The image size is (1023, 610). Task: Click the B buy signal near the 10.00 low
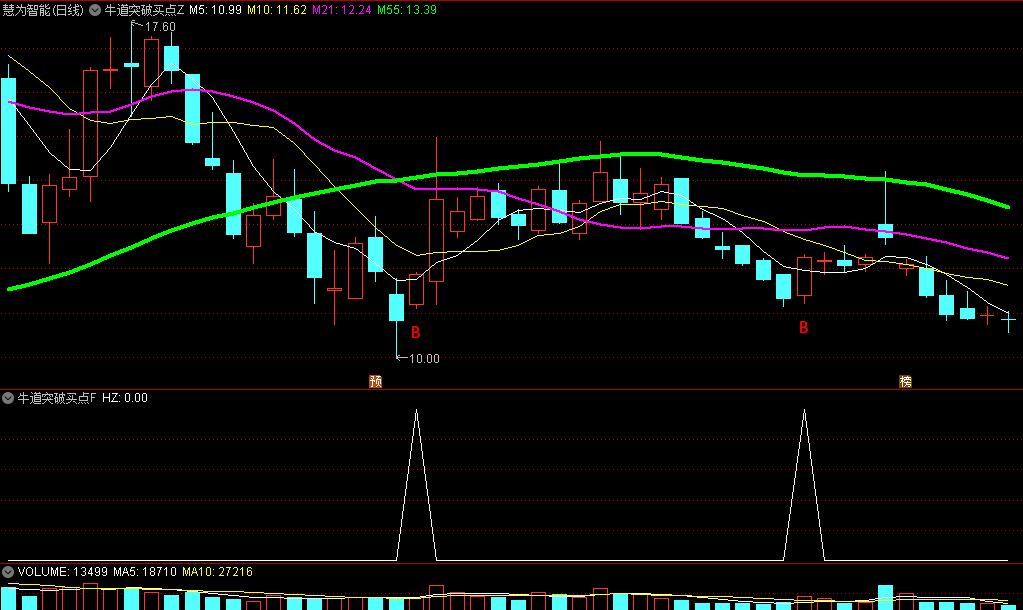pyautogui.click(x=416, y=333)
